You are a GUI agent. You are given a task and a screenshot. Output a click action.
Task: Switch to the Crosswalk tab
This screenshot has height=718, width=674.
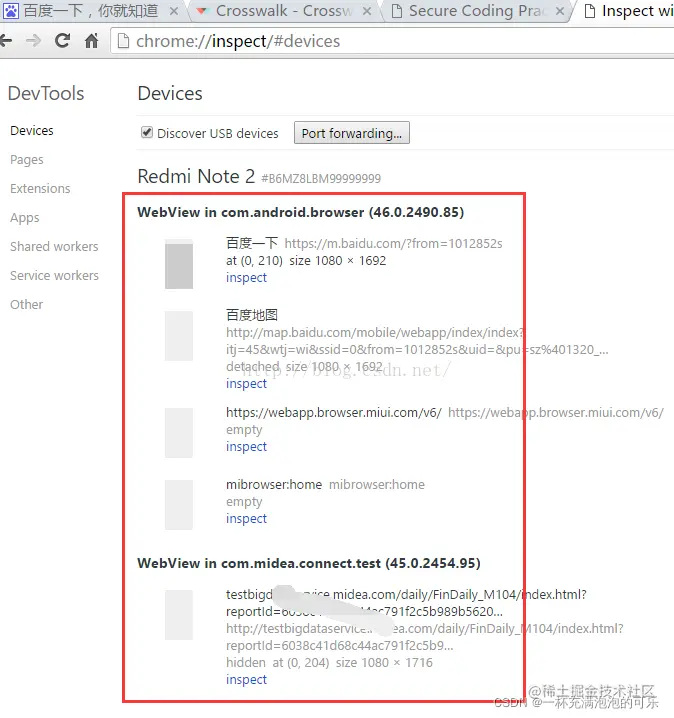[x=284, y=11]
